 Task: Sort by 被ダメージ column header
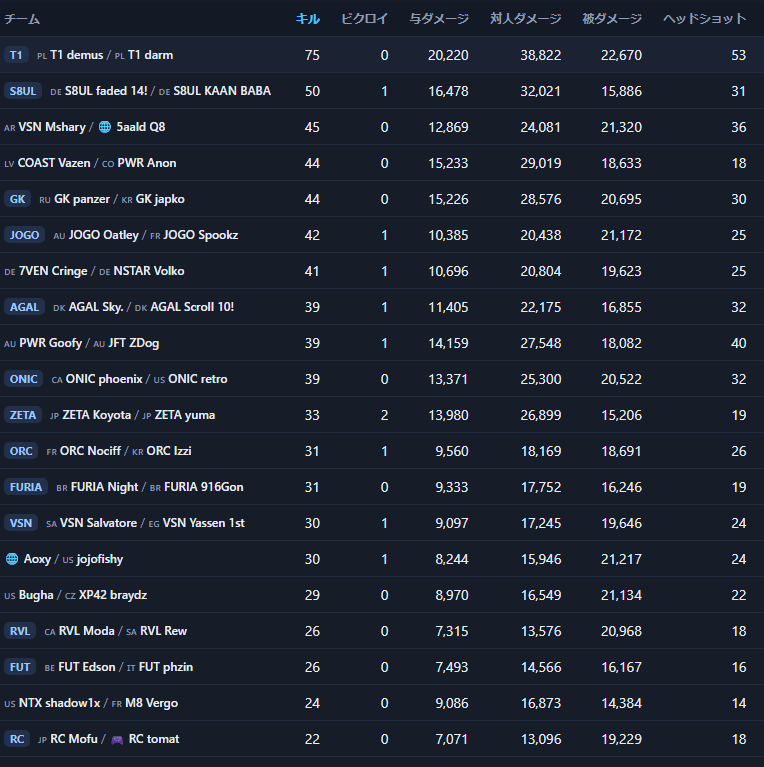click(612, 19)
